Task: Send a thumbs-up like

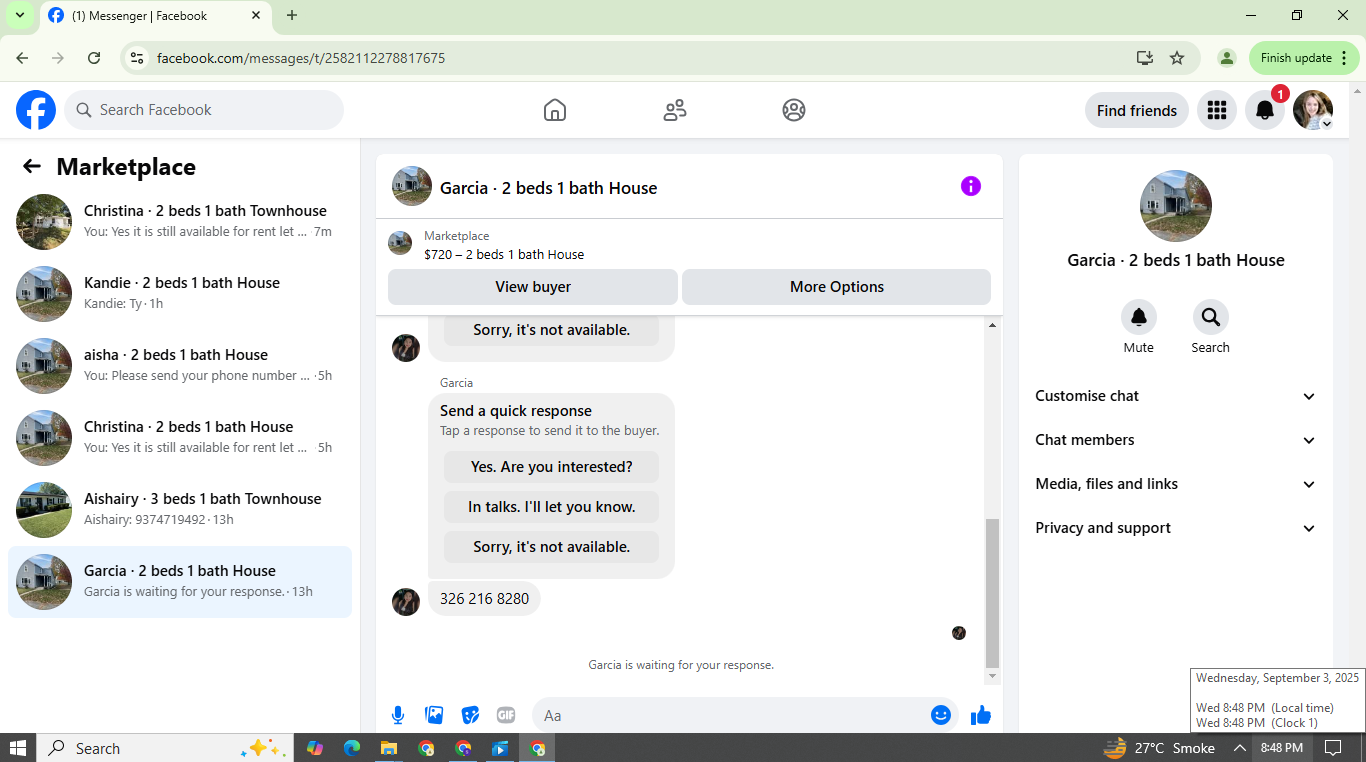Action: click(981, 715)
